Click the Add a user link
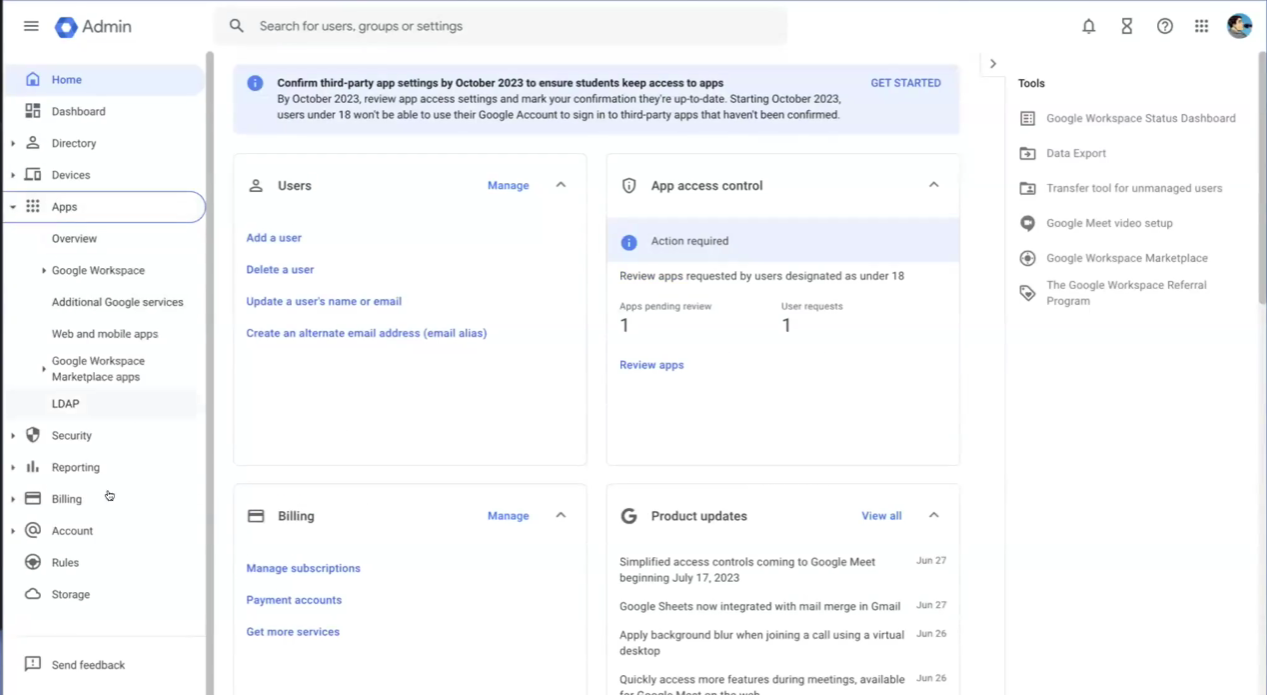Viewport: 1267px width, 695px height. [274, 238]
